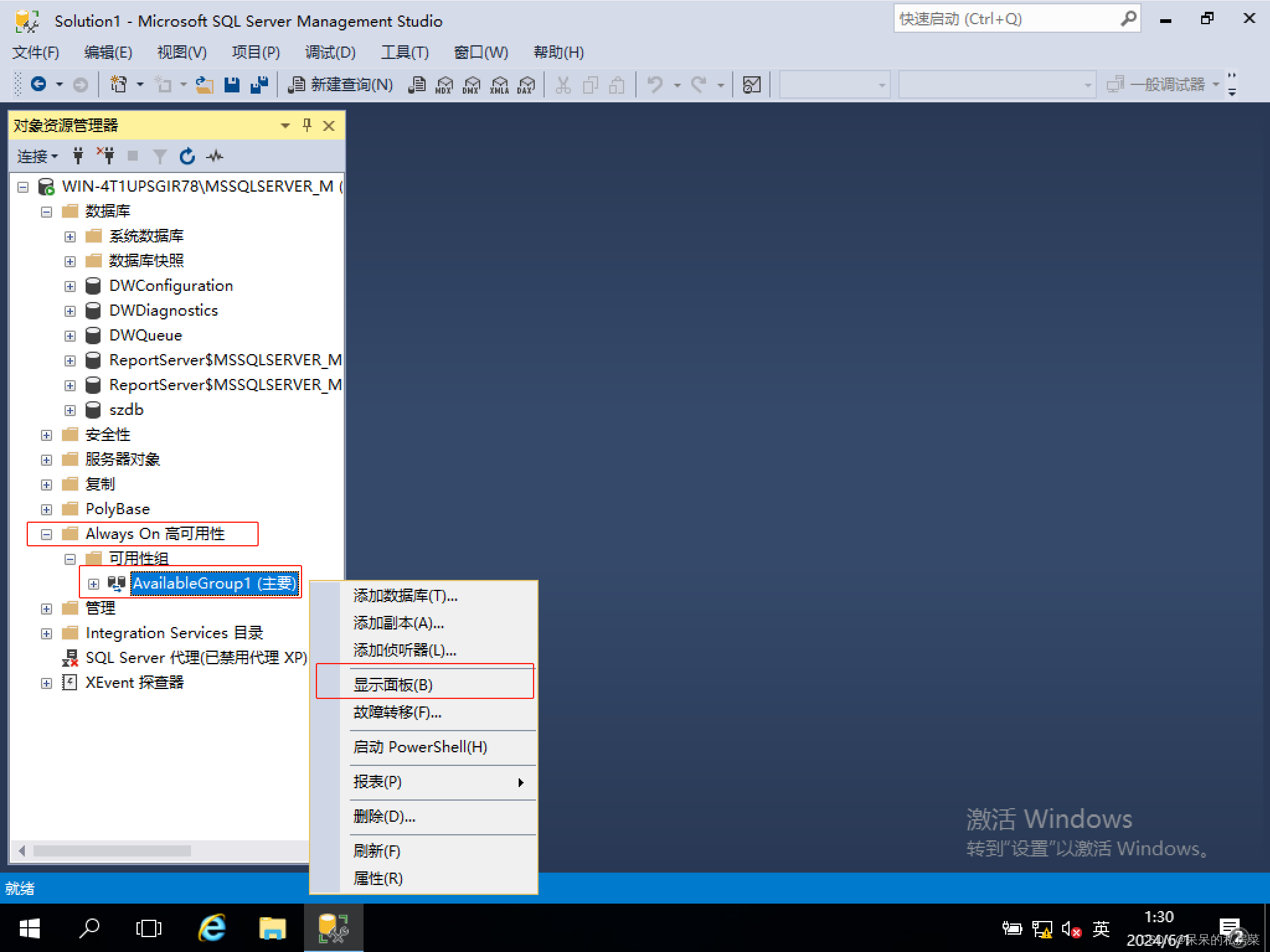Expand the 系统数据库 folder
Screen dimensions: 1270x952
pyautogui.click(x=70, y=236)
